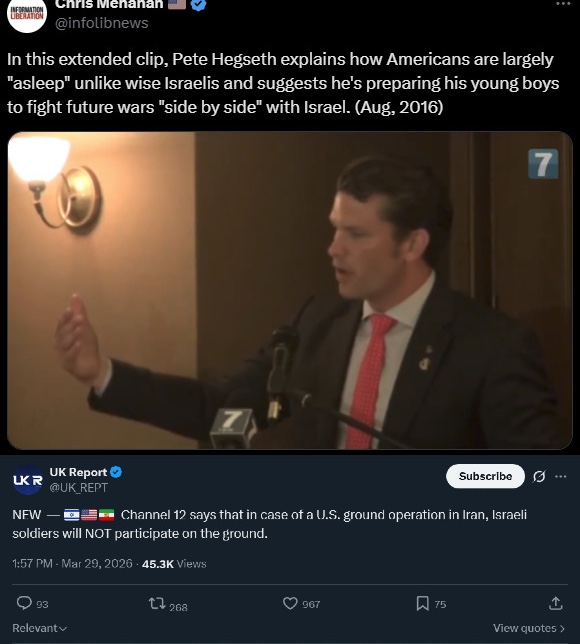Viewport: 580px width, 644px height.
Task: Click the 45.3K Views count
Action: click(174, 564)
